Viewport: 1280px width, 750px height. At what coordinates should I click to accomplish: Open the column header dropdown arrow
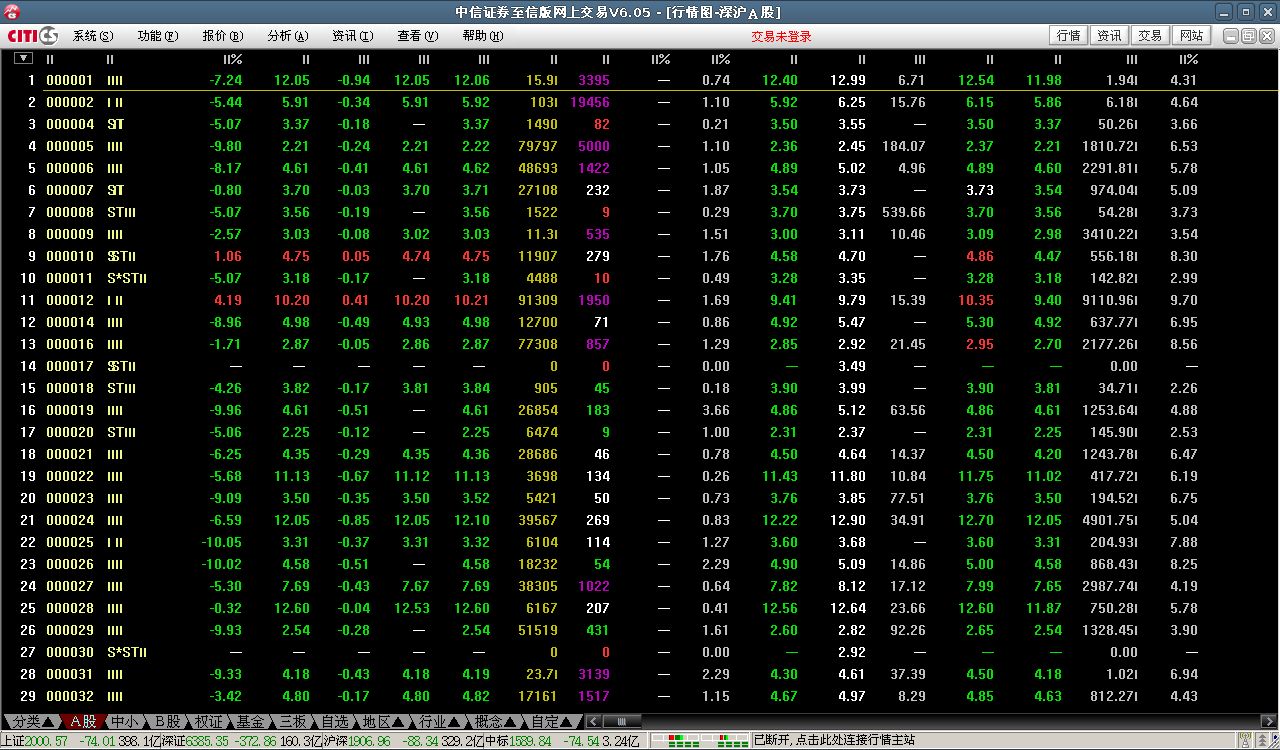click(23, 59)
